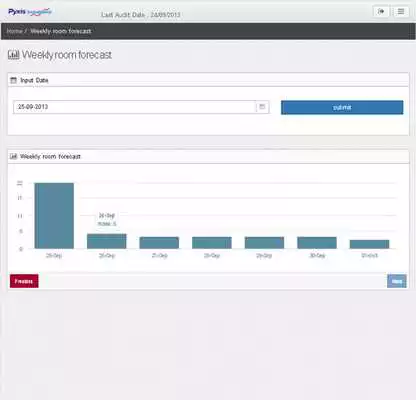Click the calendar icon in Input Date header

coord(13,80)
